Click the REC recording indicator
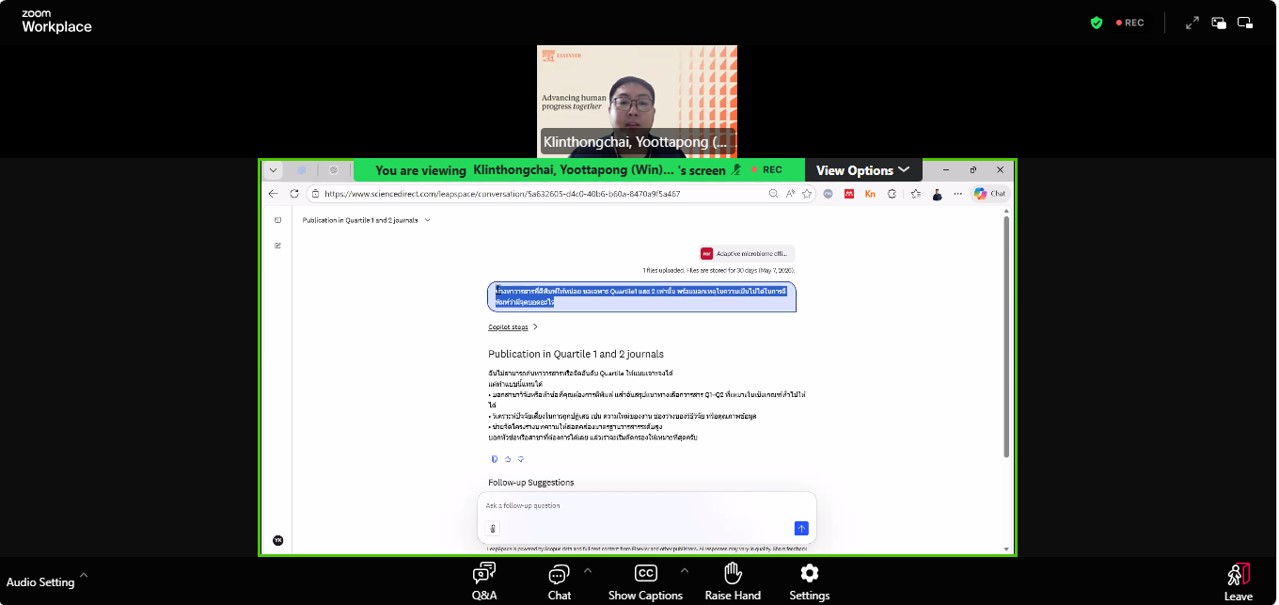This screenshot has width=1279, height=605. coord(1130,22)
